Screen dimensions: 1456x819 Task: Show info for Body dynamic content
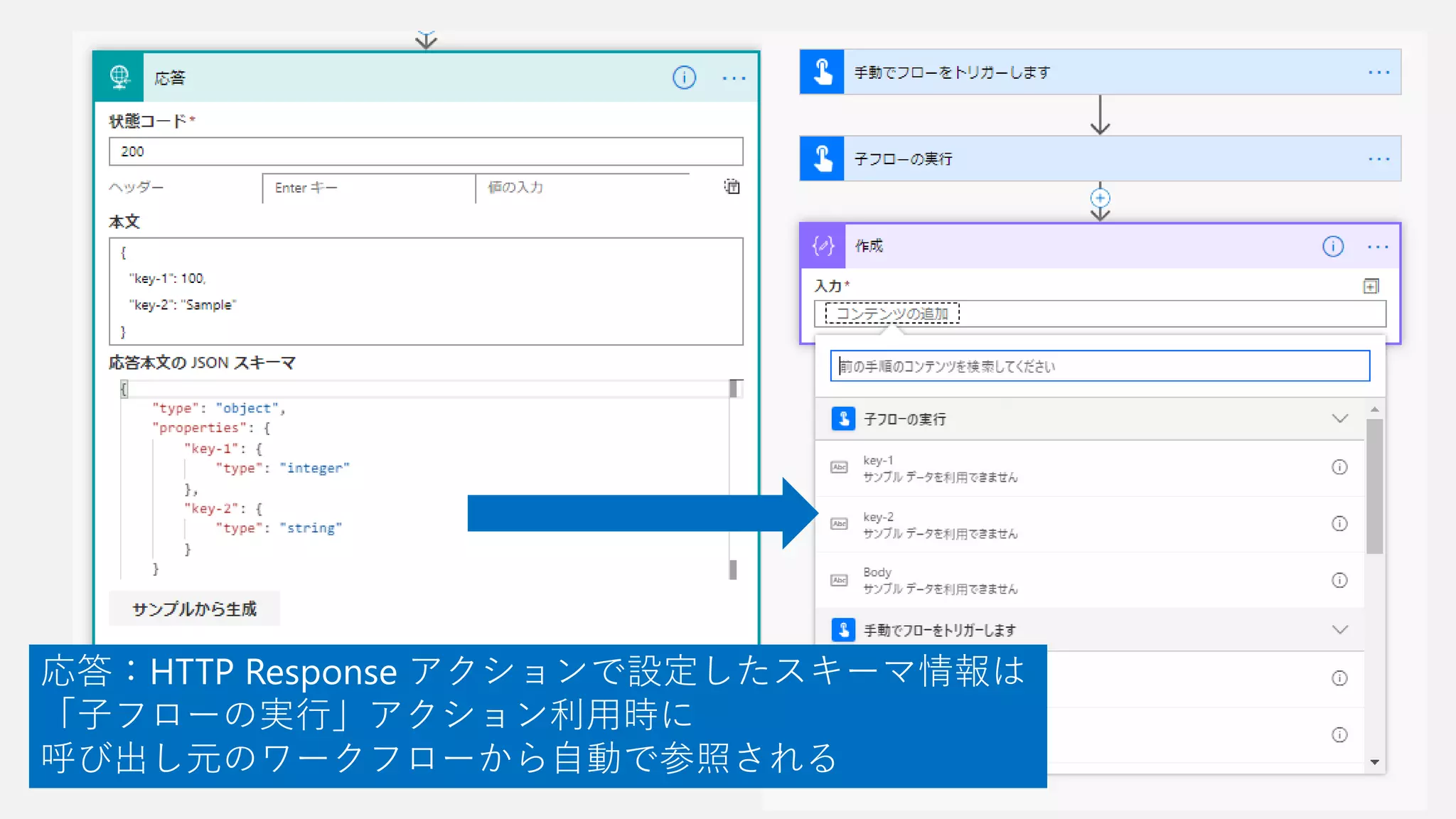tap(1339, 580)
